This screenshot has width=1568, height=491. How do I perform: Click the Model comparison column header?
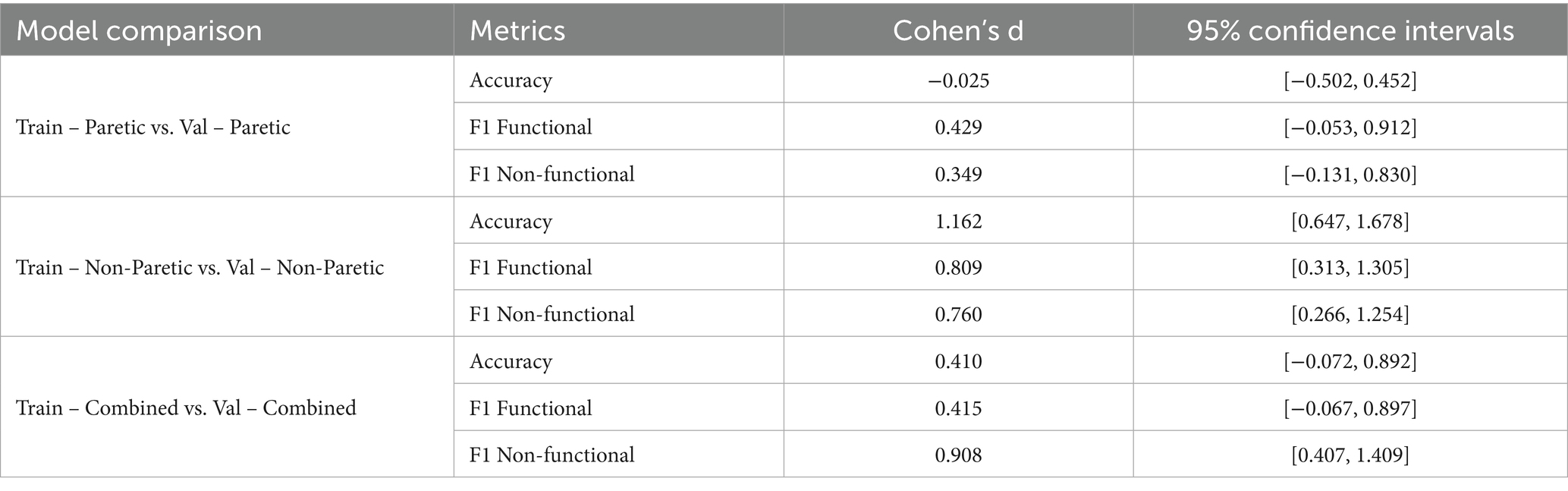coord(139,31)
